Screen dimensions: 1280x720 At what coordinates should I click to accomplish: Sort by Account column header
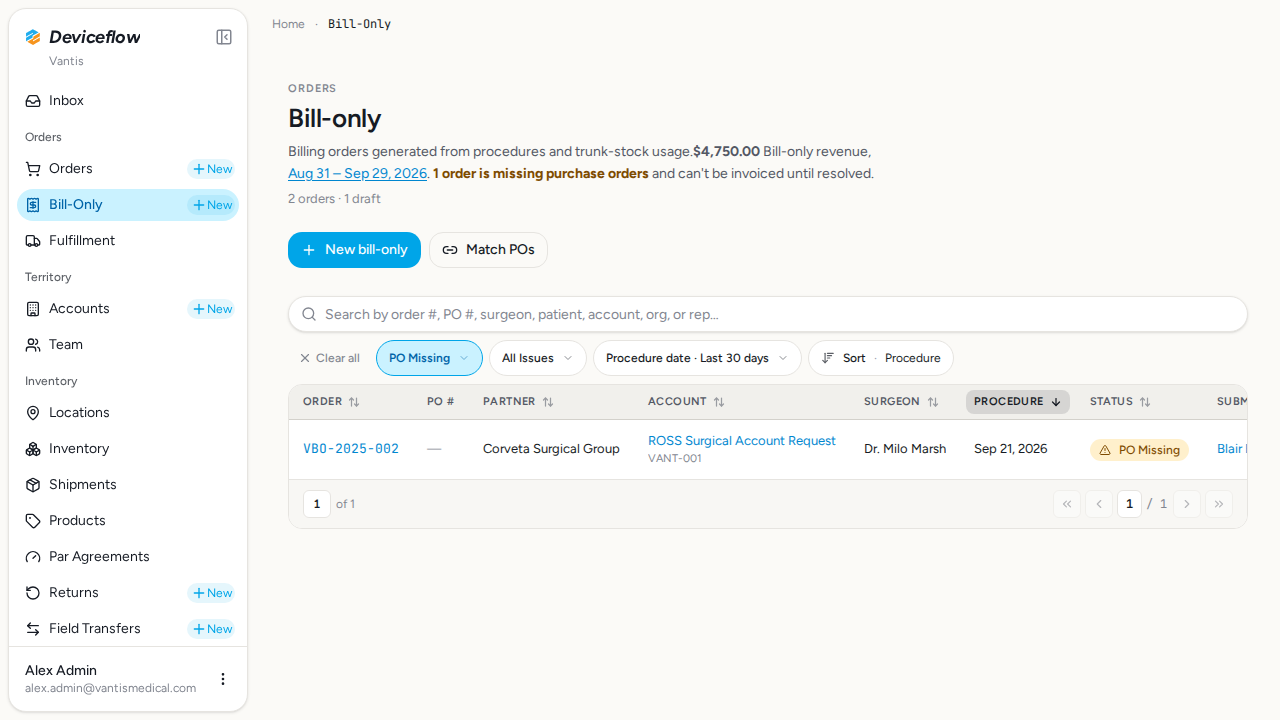pyautogui.click(x=686, y=402)
